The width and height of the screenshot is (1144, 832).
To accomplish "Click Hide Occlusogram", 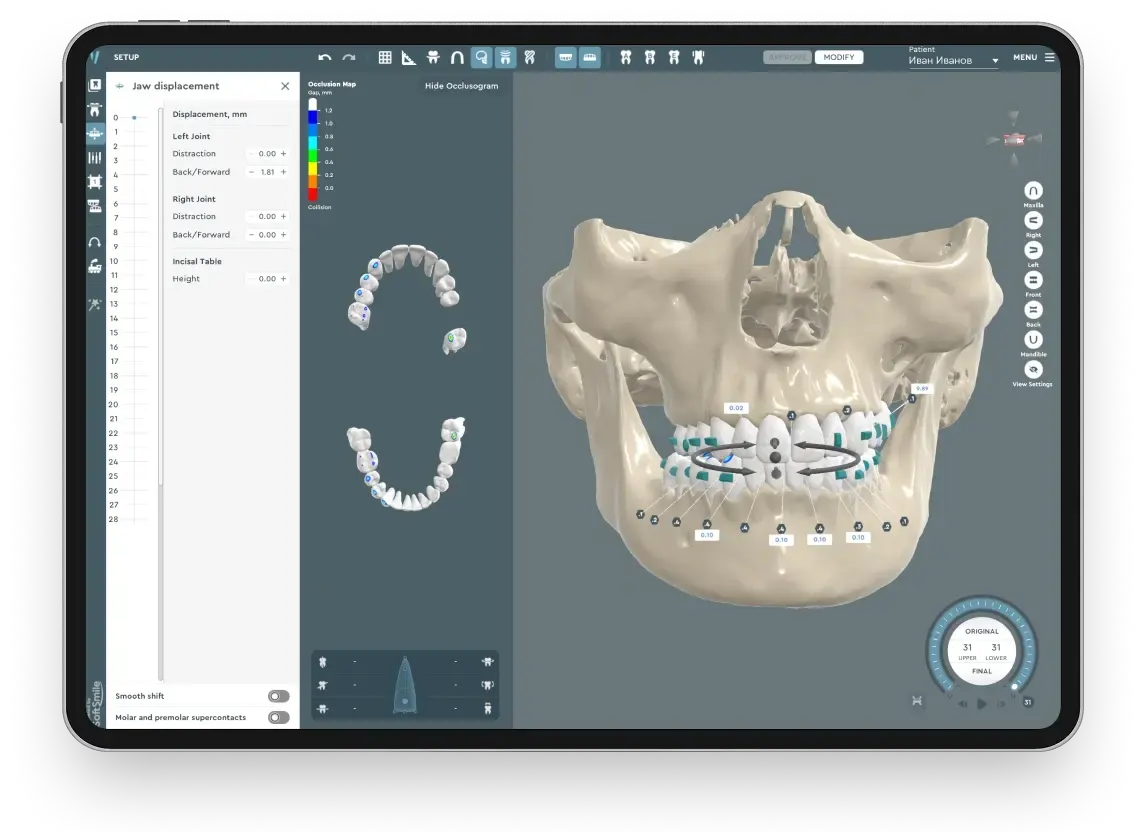I will coord(461,86).
